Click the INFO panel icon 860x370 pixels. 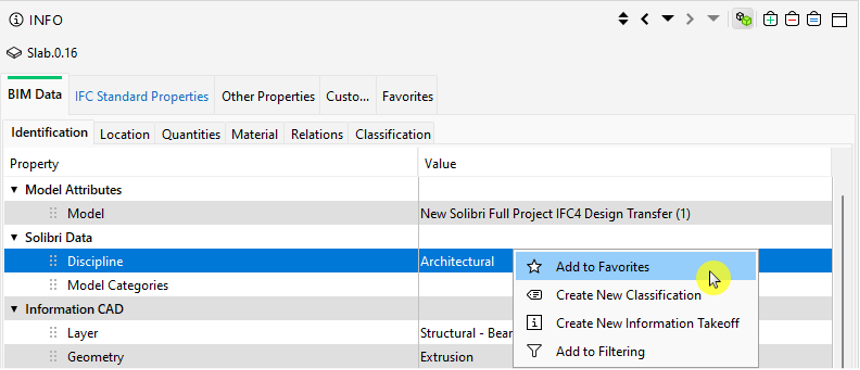(17, 20)
